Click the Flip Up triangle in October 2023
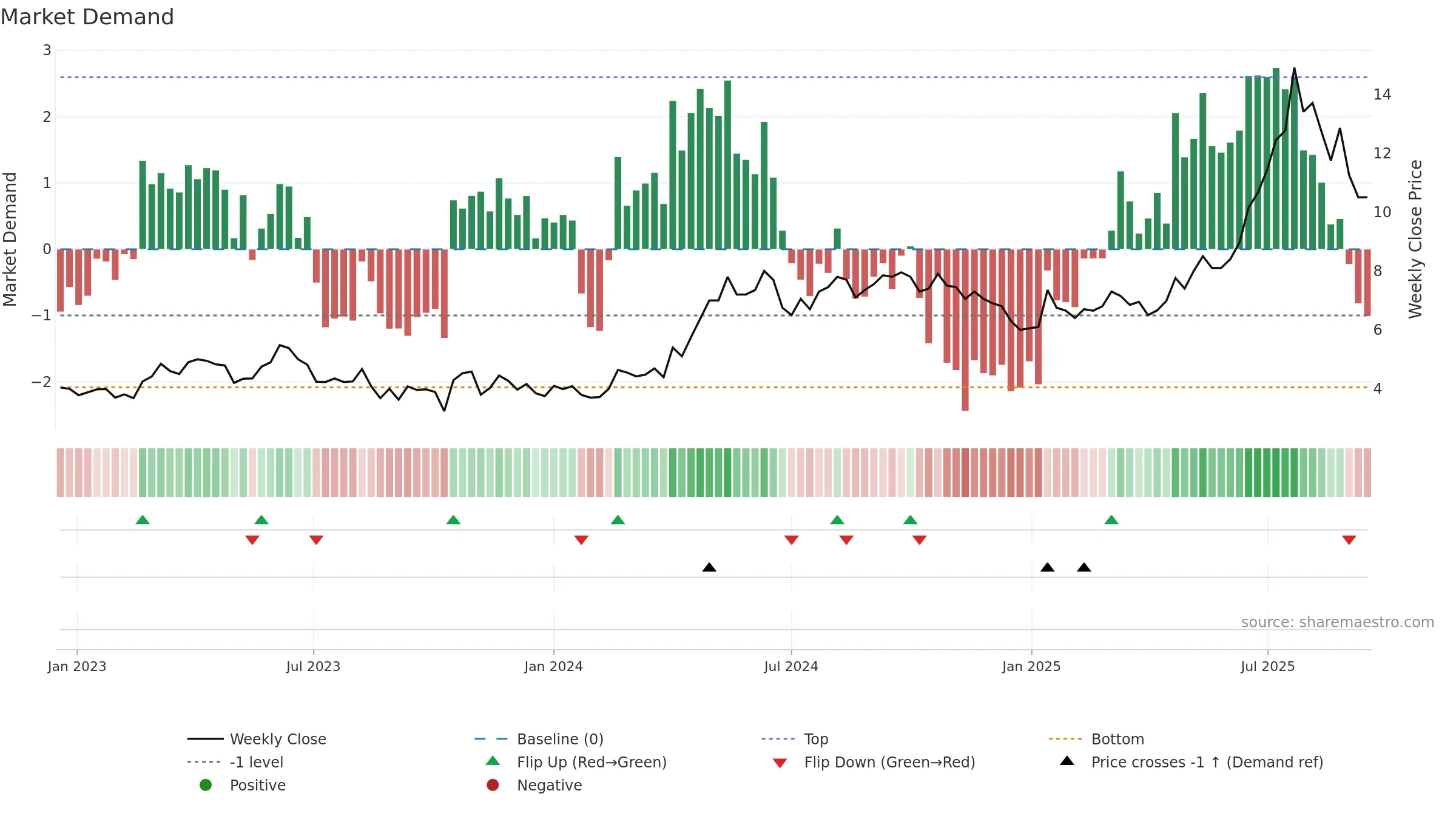The width and height of the screenshot is (1456, 819). [453, 520]
